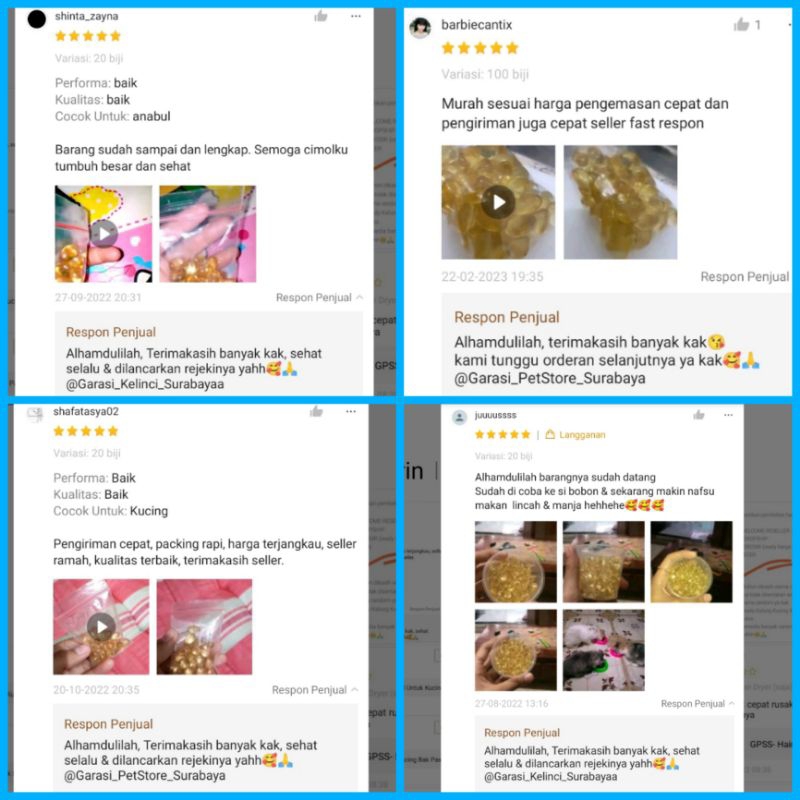The width and height of the screenshot is (800, 800).
Task: Open barbiecantix's profile avatar
Action: 420,28
